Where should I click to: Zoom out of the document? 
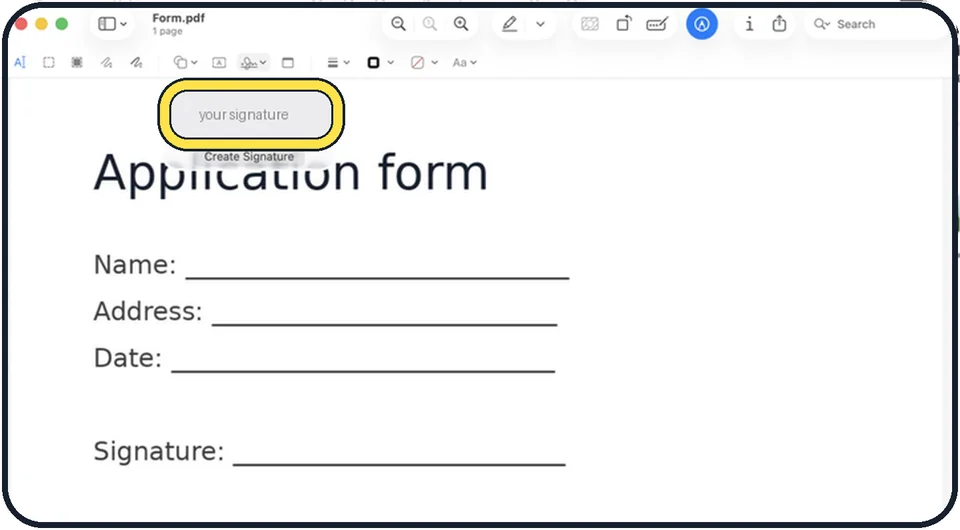point(398,24)
